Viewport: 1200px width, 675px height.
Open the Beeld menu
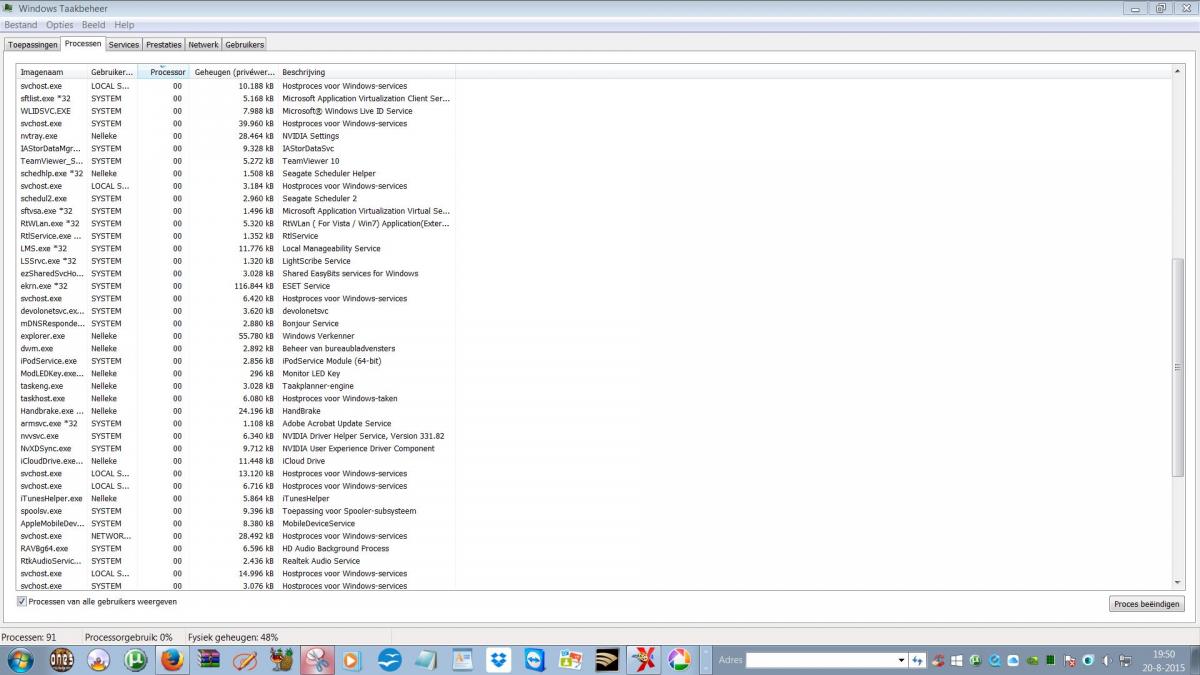(x=93, y=25)
